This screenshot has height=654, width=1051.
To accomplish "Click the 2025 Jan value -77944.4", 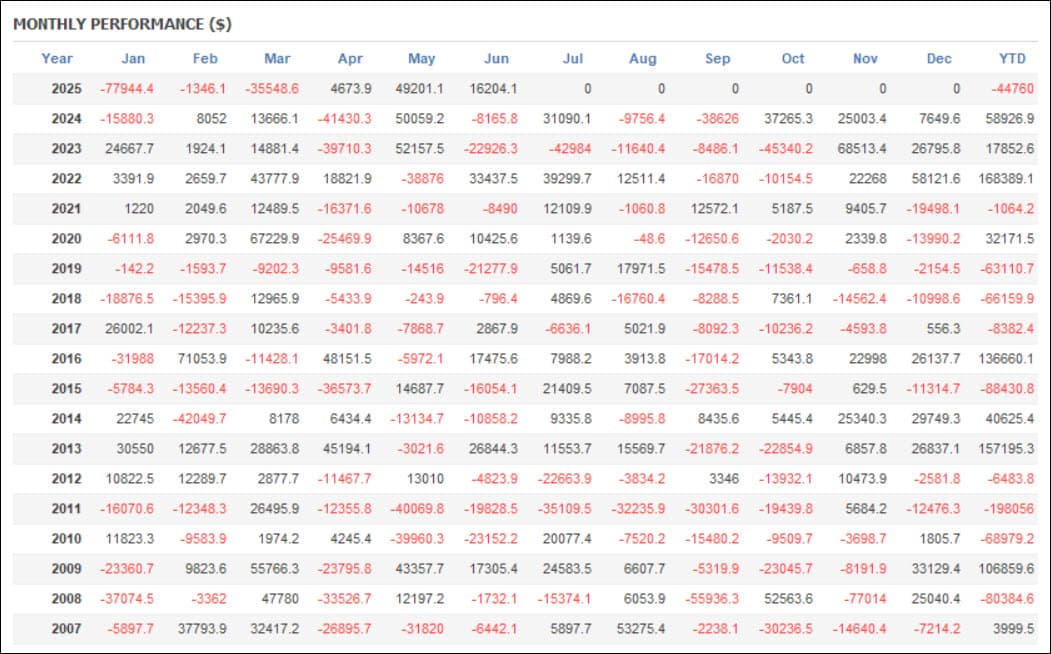I will [x=127, y=89].
